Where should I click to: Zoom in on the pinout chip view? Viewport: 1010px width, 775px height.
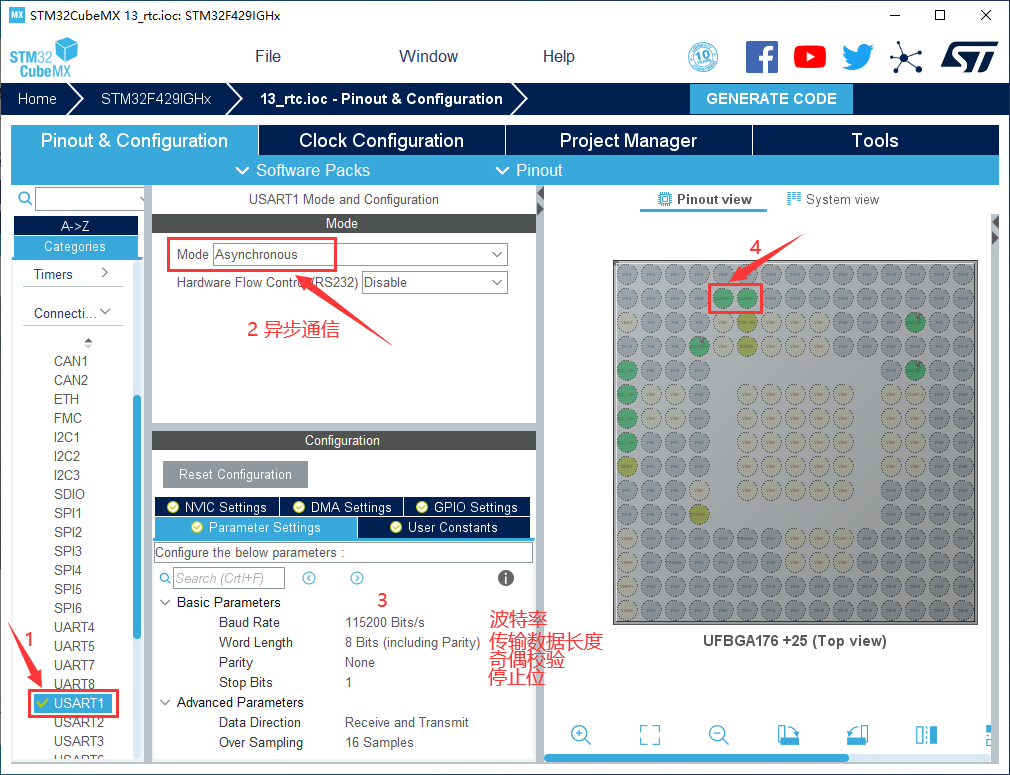580,735
